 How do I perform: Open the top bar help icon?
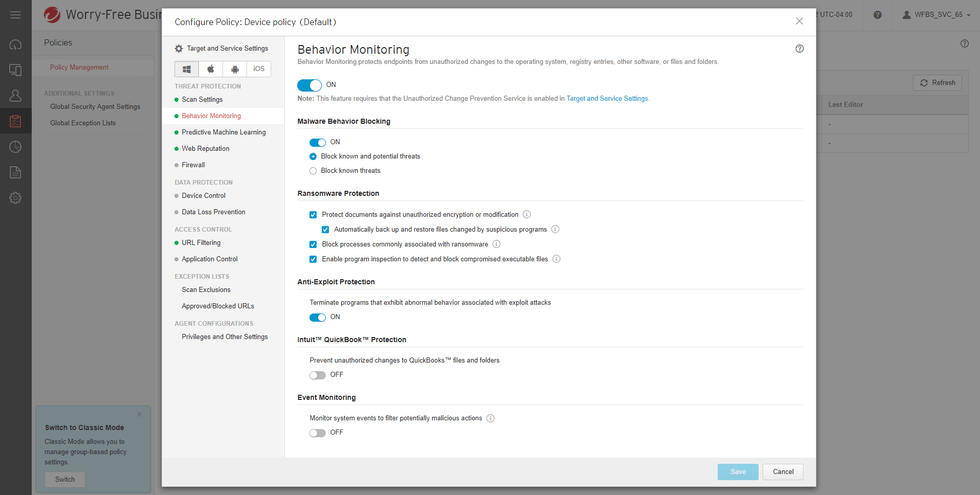point(878,15)
